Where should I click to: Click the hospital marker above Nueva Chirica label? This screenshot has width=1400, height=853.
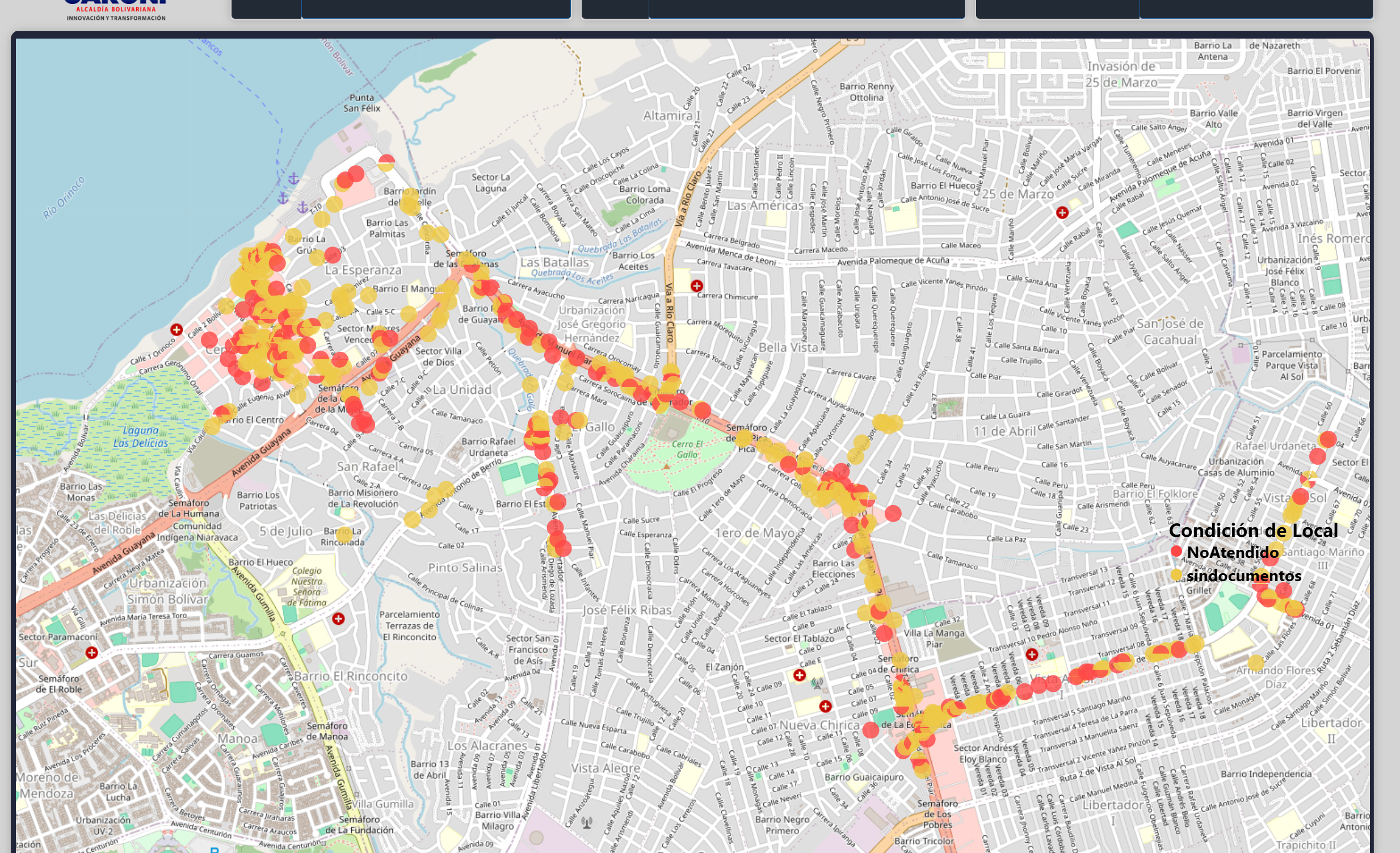pyautogui.click(x=826, y=706)
